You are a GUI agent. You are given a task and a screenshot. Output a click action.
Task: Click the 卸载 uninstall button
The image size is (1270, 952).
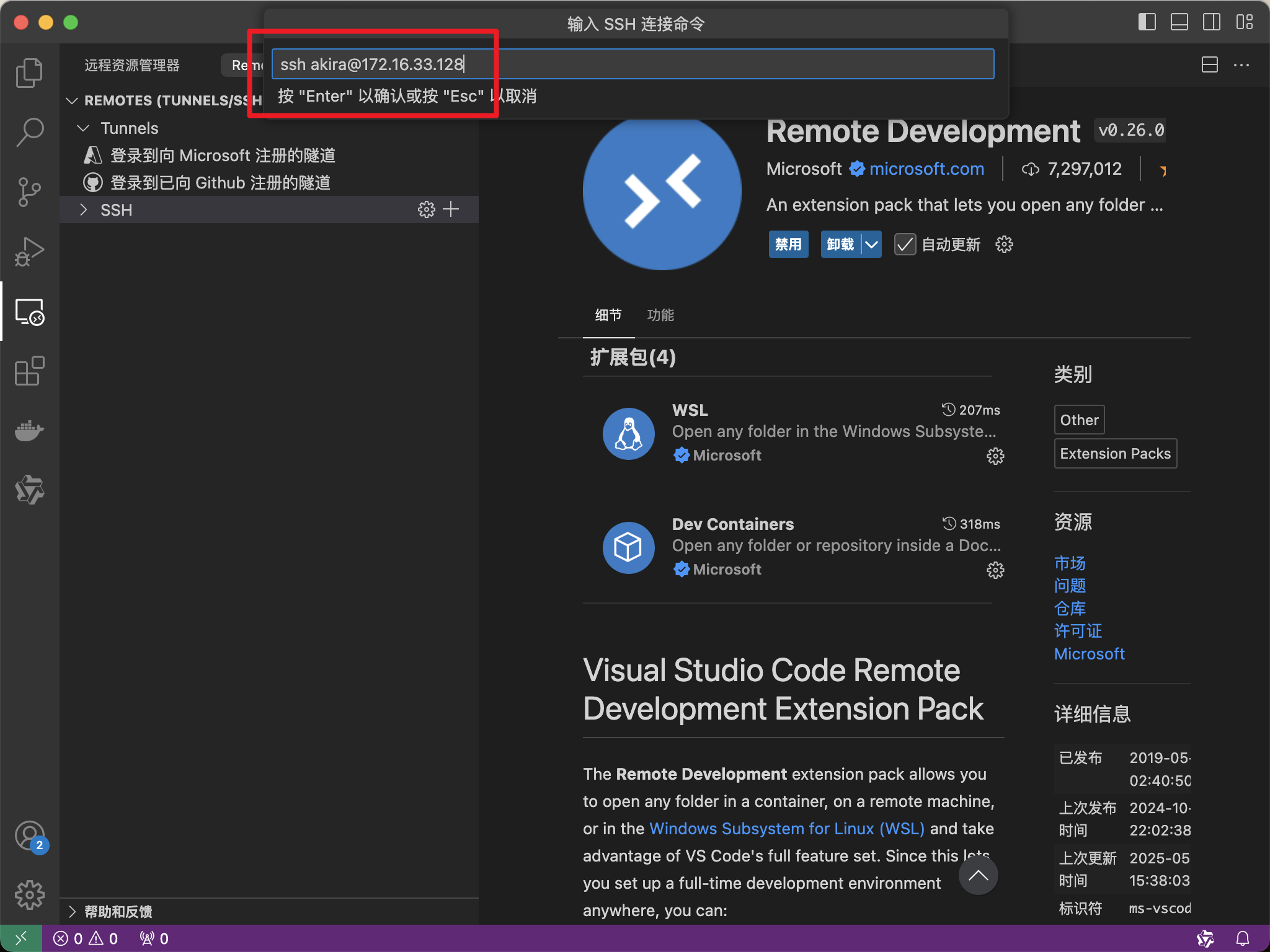point(840,244)
